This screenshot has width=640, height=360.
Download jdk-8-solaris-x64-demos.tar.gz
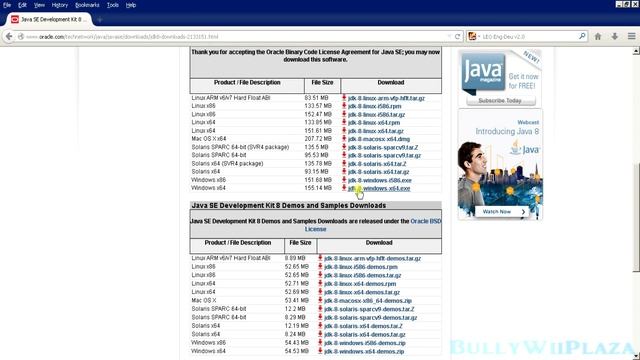[364, 334]
